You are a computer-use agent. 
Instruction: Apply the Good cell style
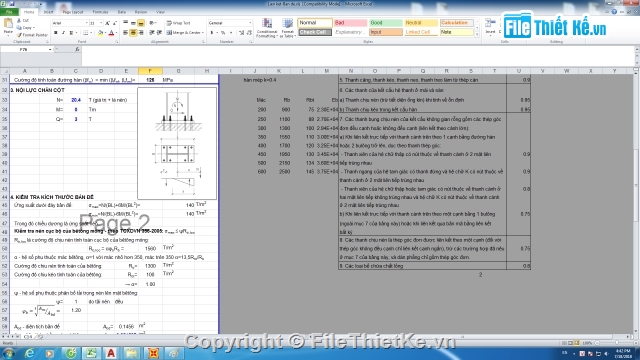pos(386,23)
